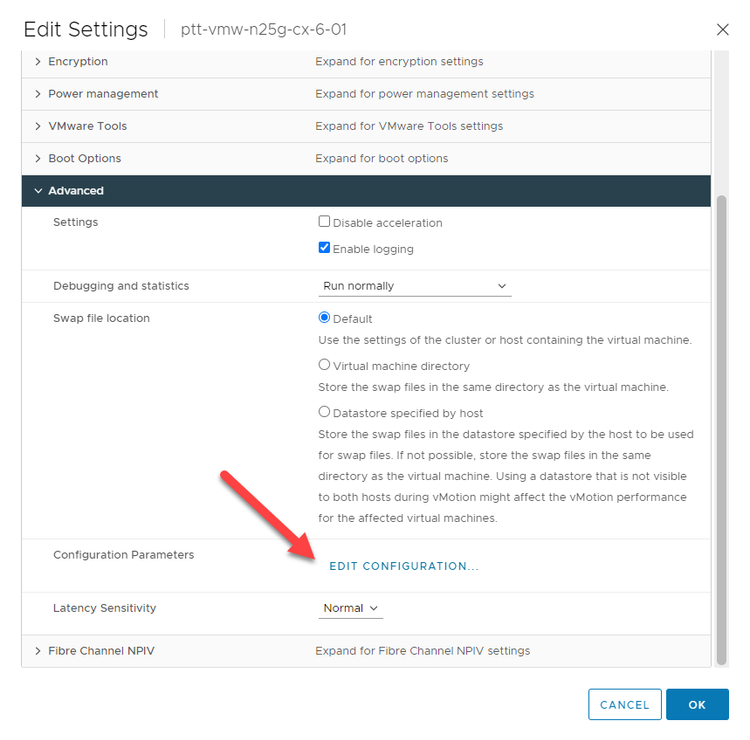Screen dimensions: 750x740
Task: Check the Disable acceleration checkbox
Action: (324, 222)
